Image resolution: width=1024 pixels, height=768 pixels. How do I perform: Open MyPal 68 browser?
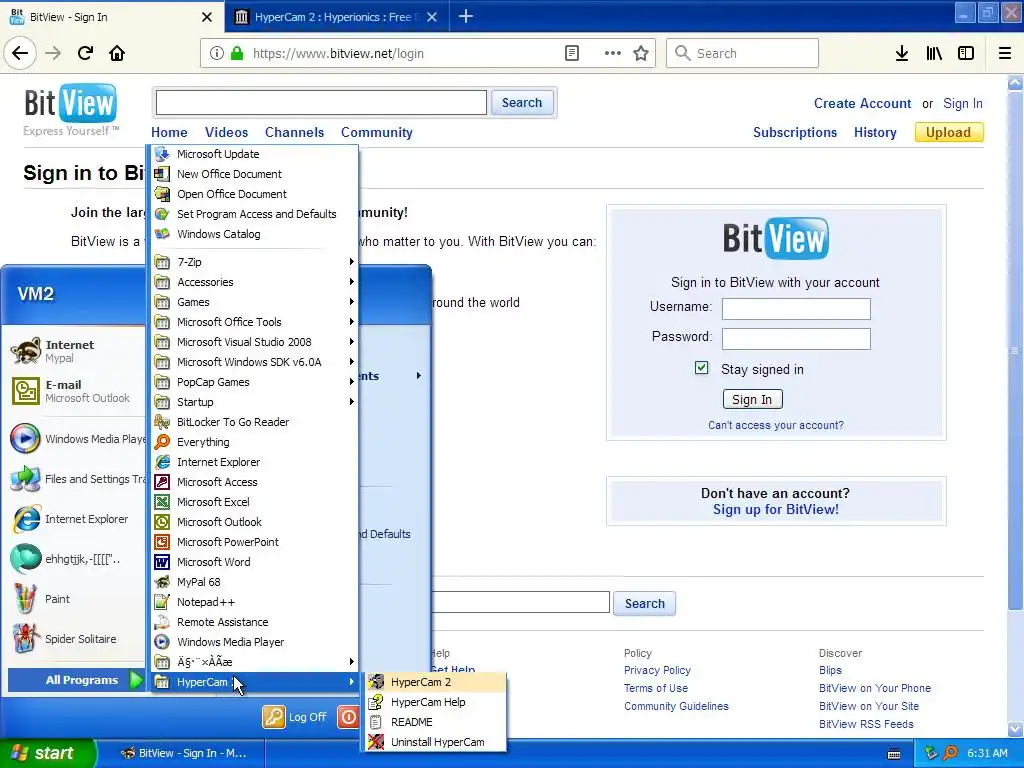tap(255, 582)
